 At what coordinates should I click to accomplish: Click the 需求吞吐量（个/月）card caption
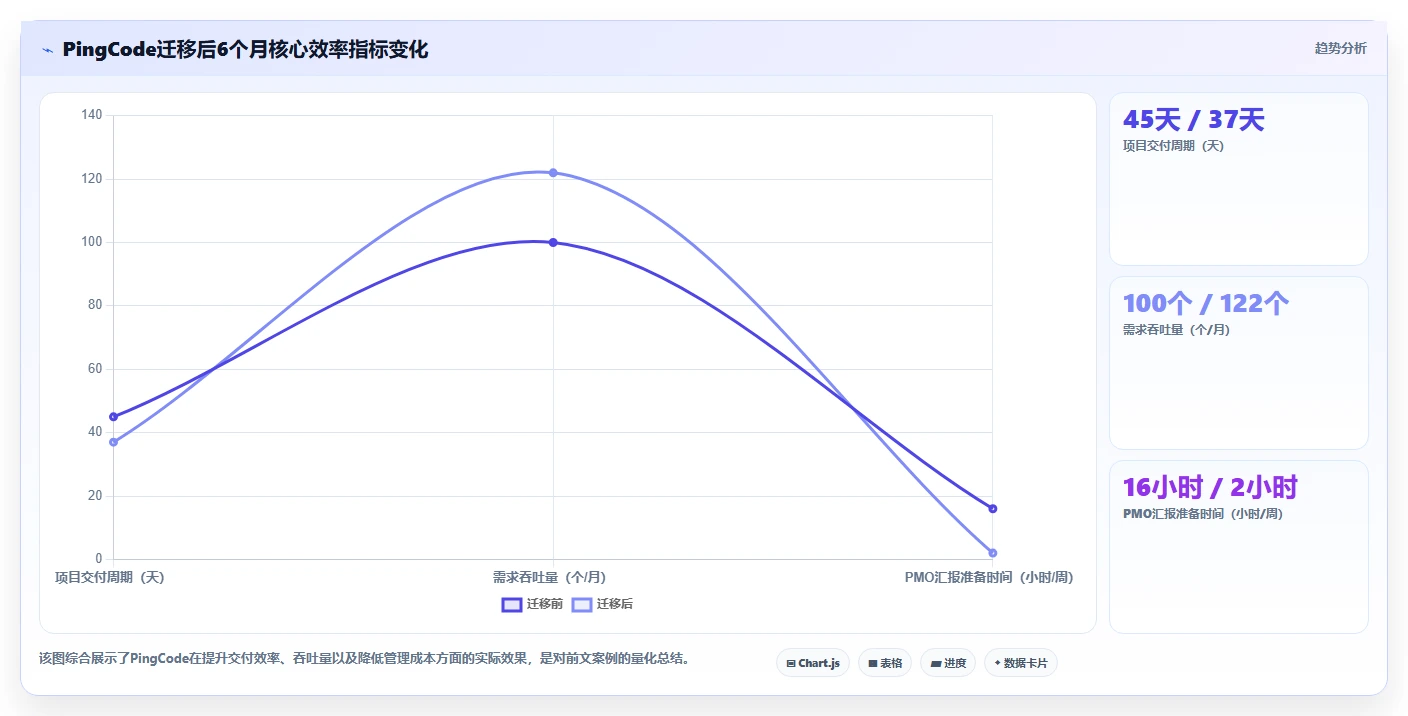[1176, 330]
